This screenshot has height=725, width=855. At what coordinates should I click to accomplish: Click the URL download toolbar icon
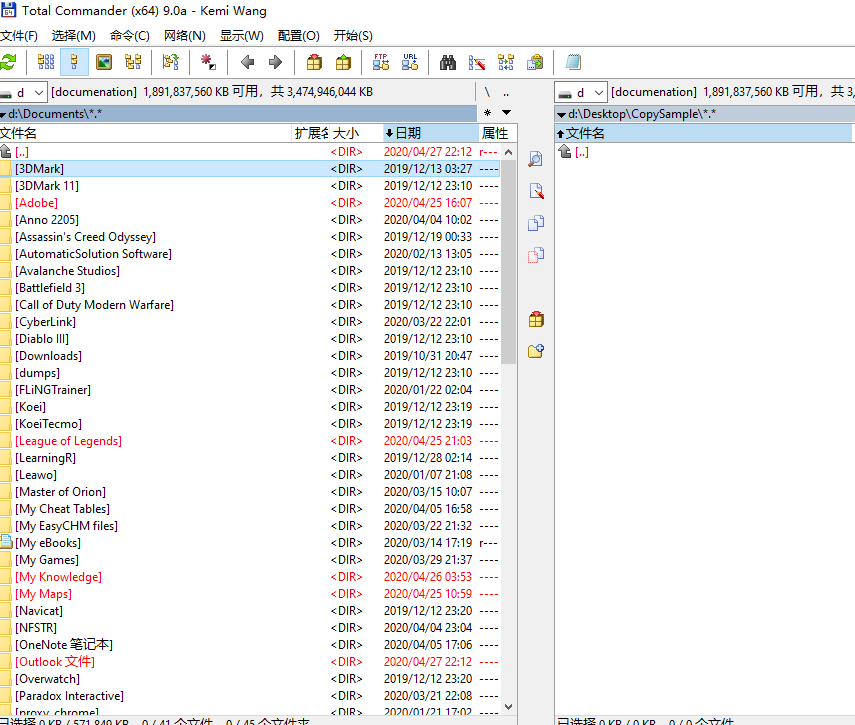(x=409, y=62)
